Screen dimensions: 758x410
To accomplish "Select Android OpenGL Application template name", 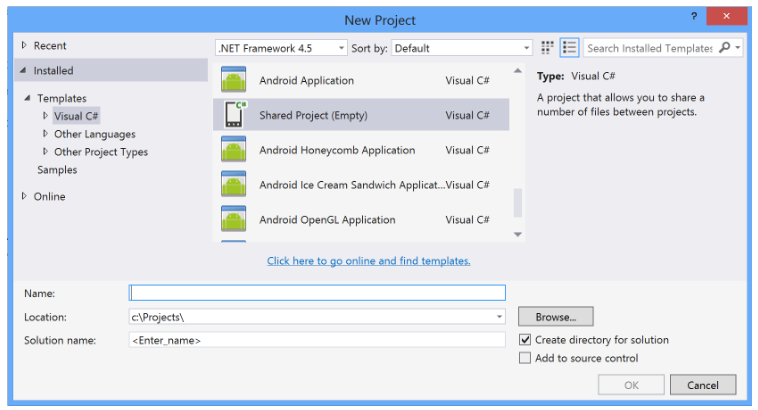I will [327, 220].
